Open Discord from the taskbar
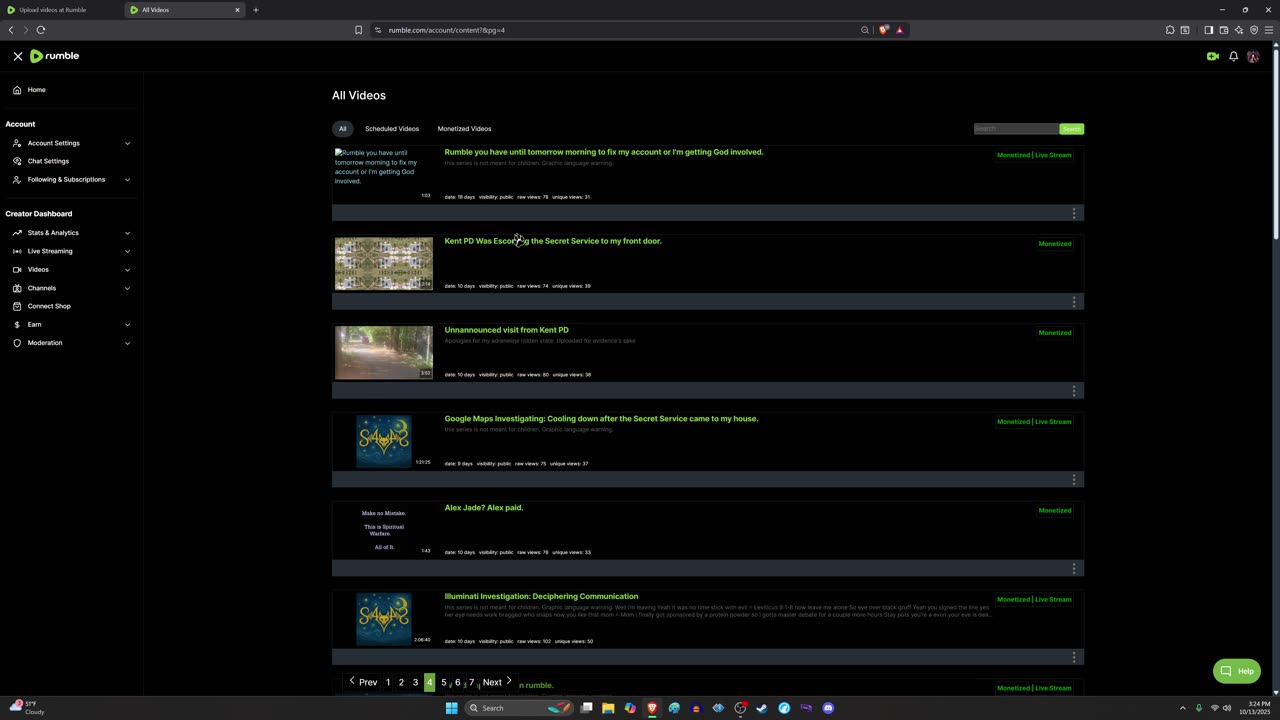Viewport: 1280px width, 720px height. coord(828,708)
